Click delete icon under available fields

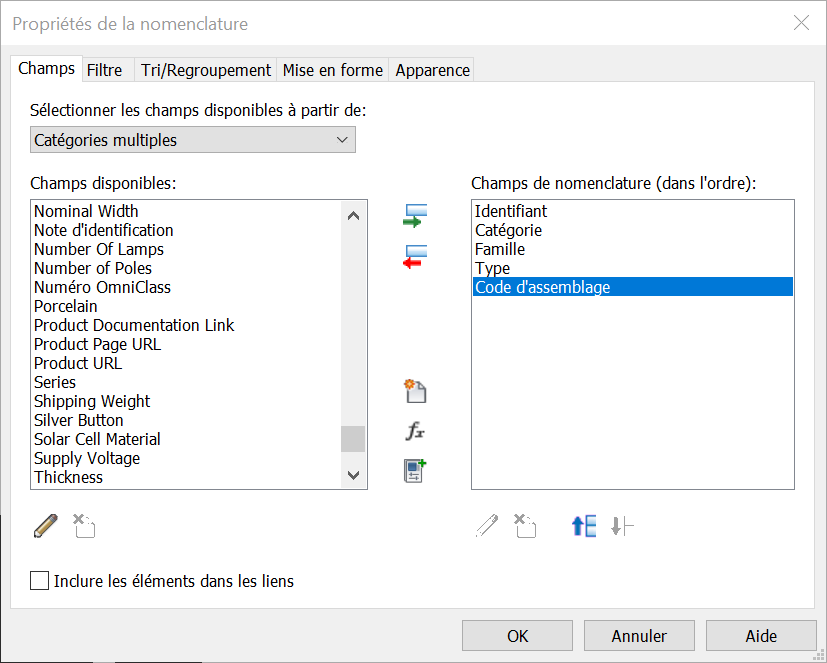point(84,526)
